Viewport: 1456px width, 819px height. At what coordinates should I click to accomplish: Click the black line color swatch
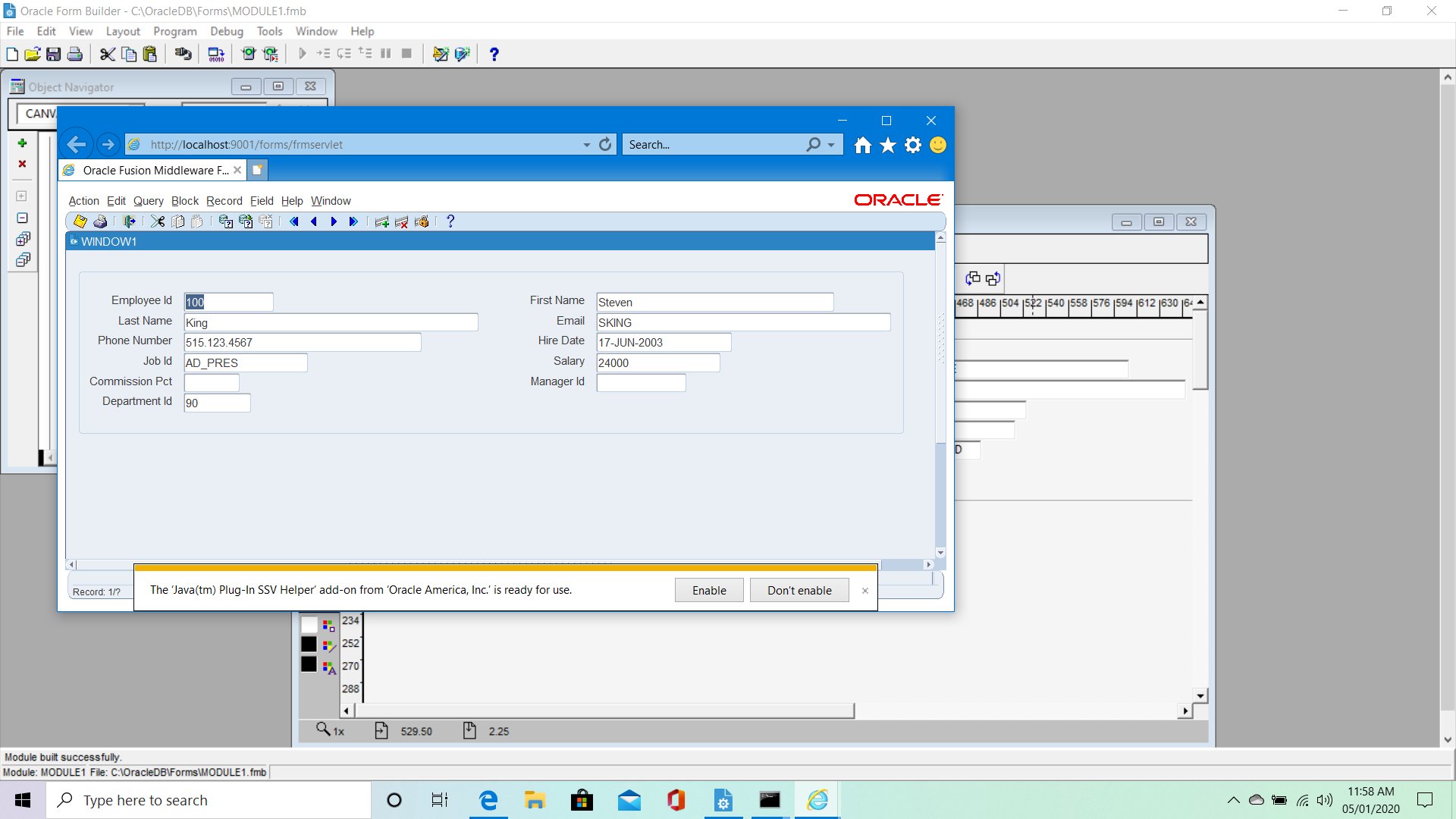(309, 644)
